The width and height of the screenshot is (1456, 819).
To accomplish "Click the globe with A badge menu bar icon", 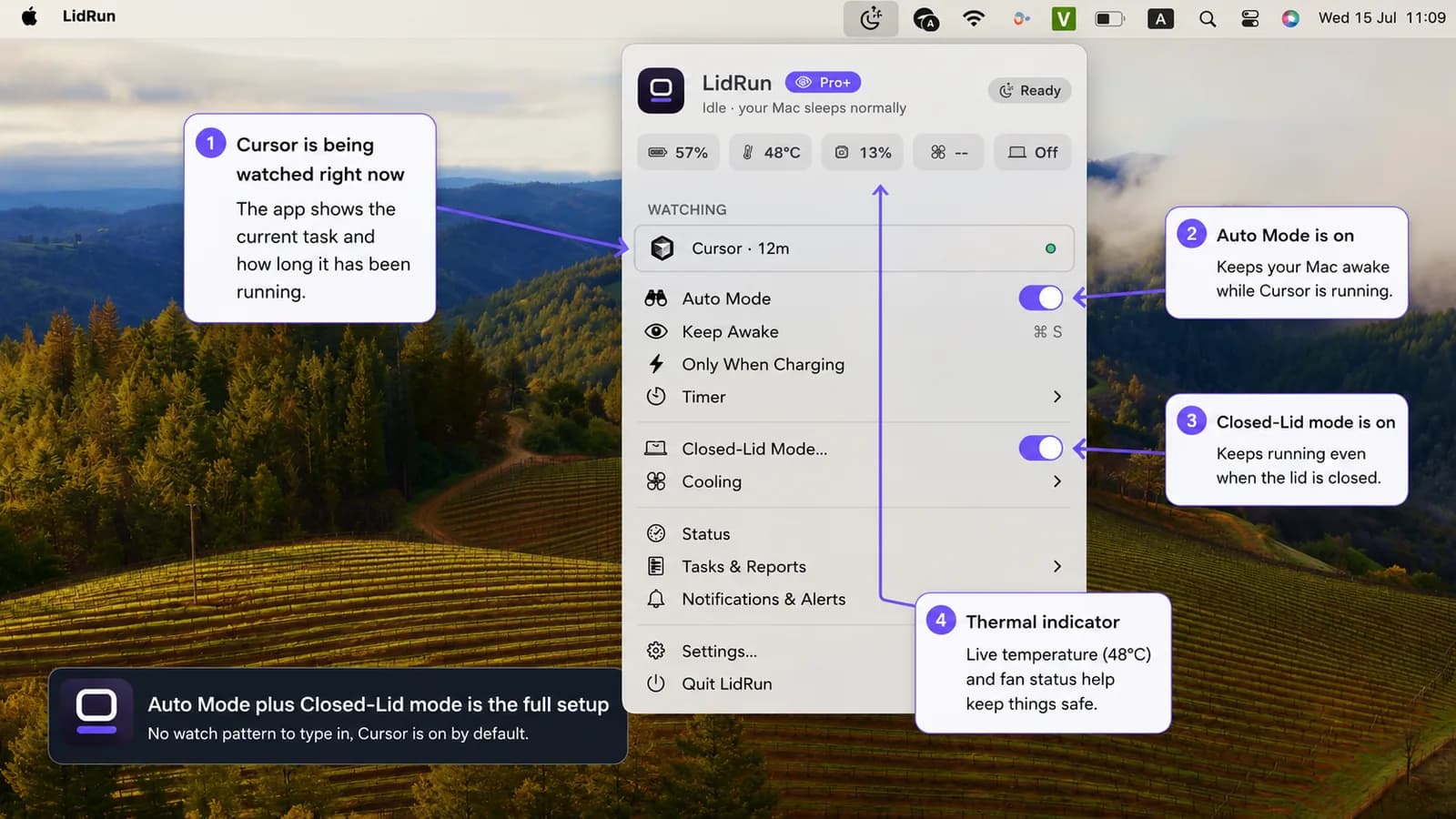I will coord(925,19).
